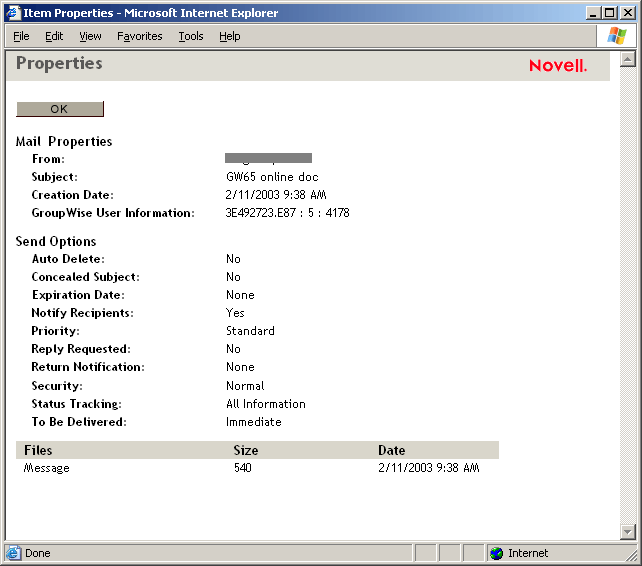Click the Internet zone globe icon
The width and height of the screenshot is (642, 566).
(497, 553)
